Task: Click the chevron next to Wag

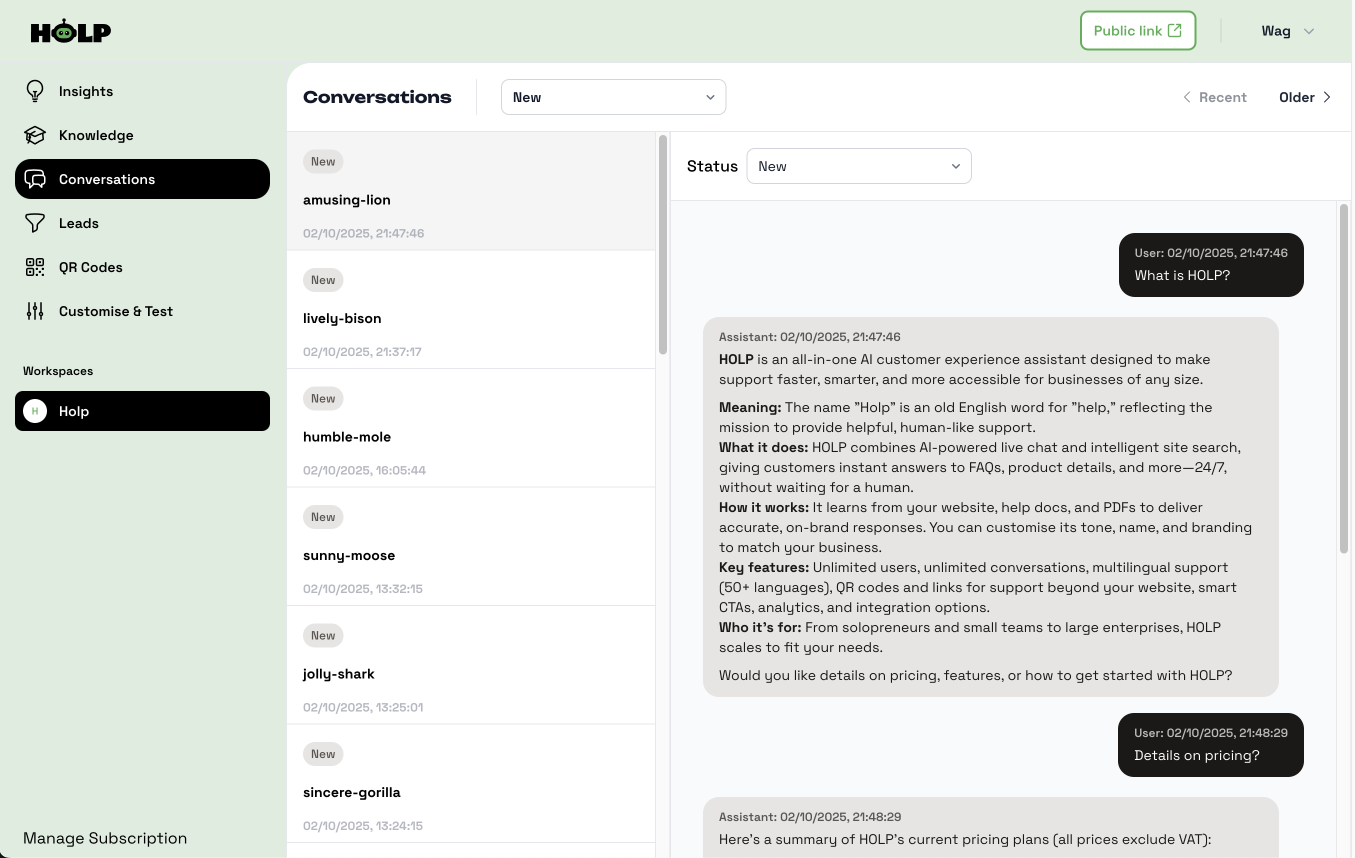Action: click(x=1309, y=31)
